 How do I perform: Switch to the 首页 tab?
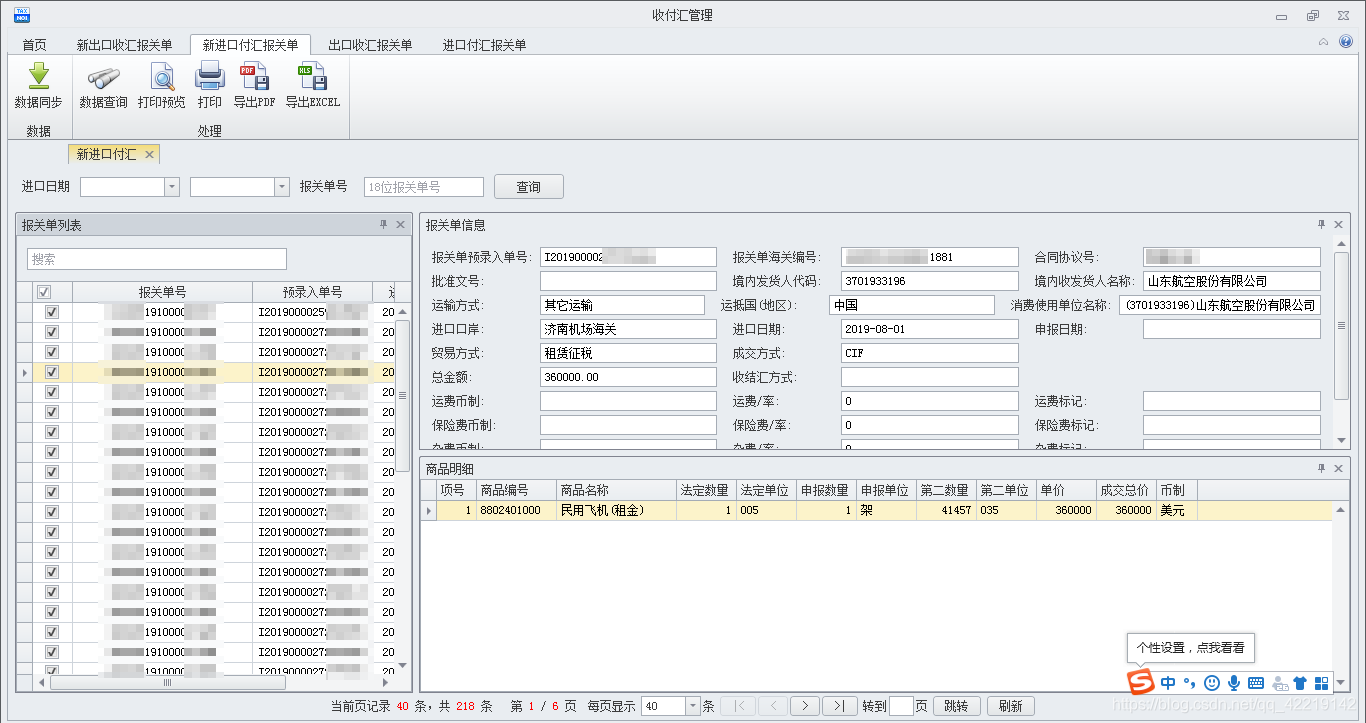click(34, 45)
